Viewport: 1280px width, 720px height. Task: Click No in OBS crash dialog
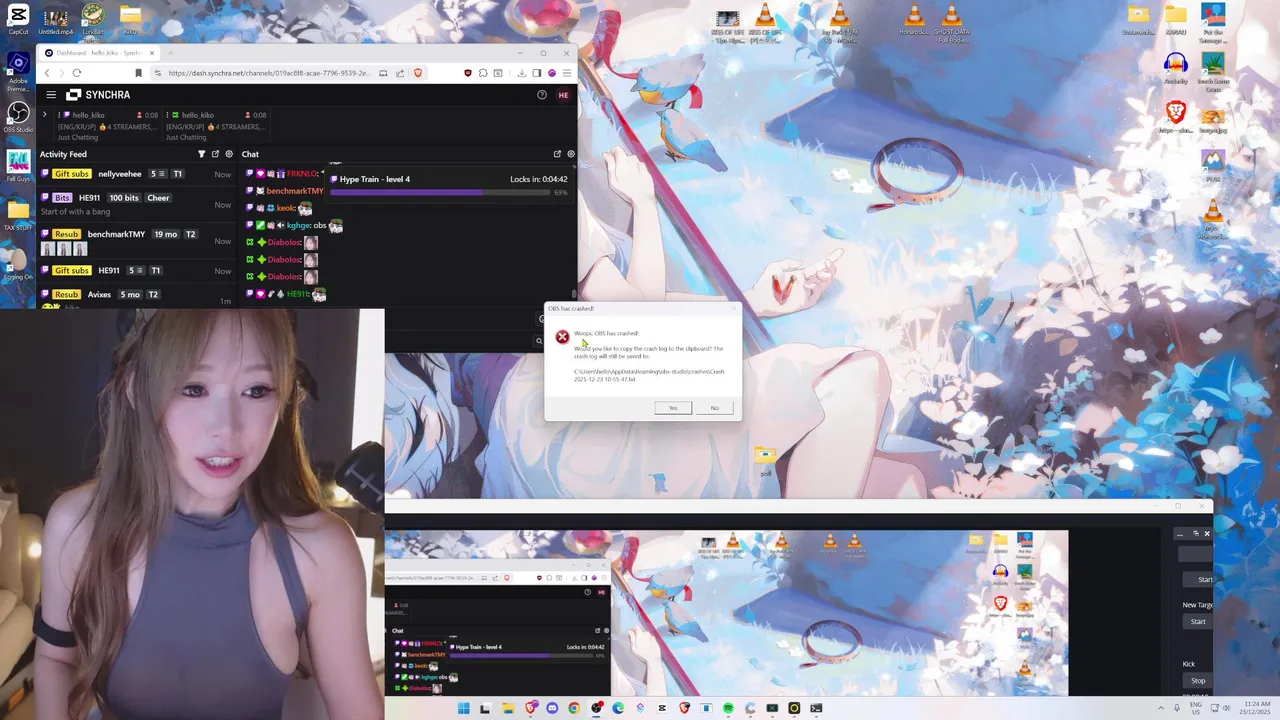click(714, 408)
